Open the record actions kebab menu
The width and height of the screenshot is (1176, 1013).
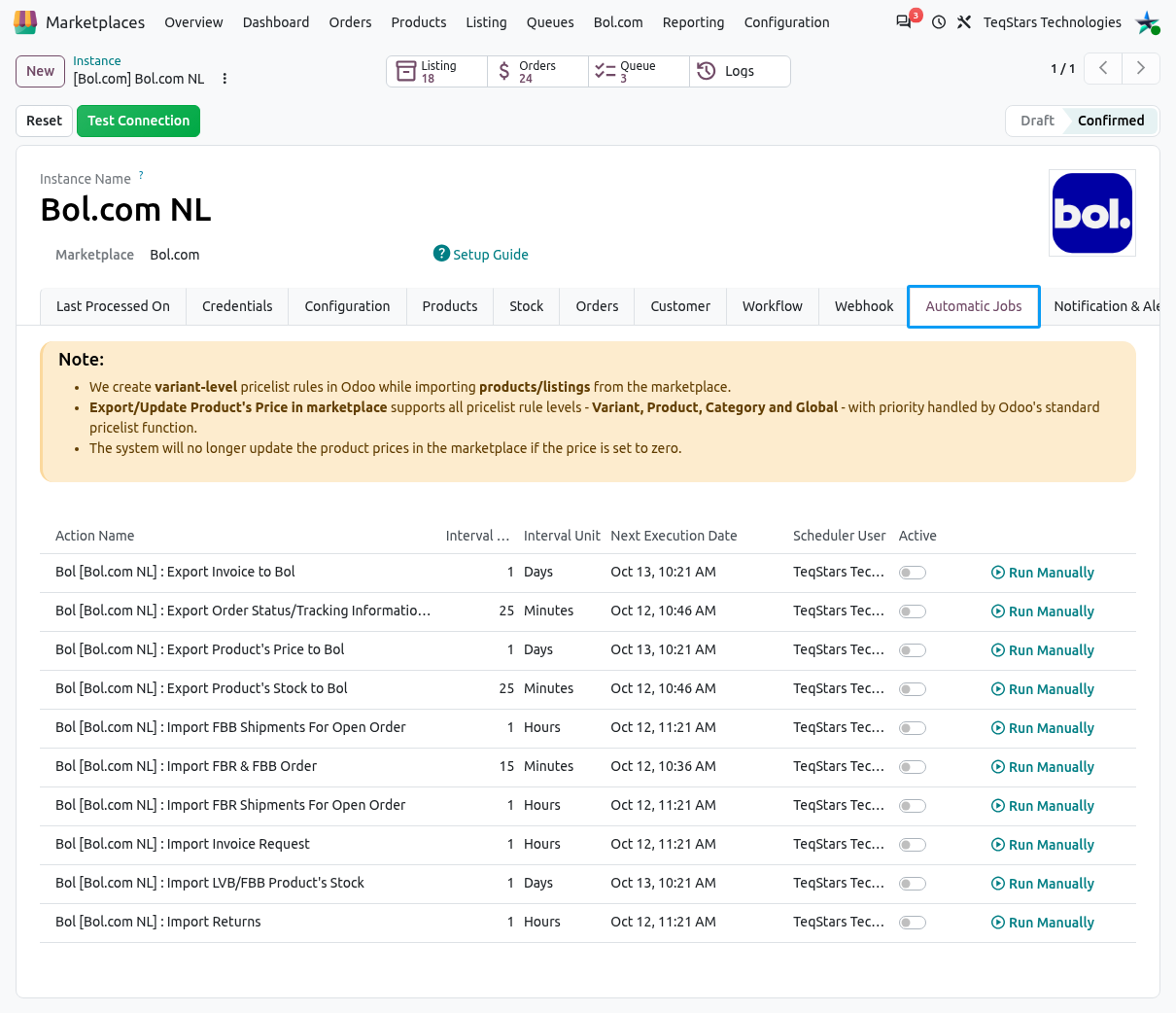(225, 79)
